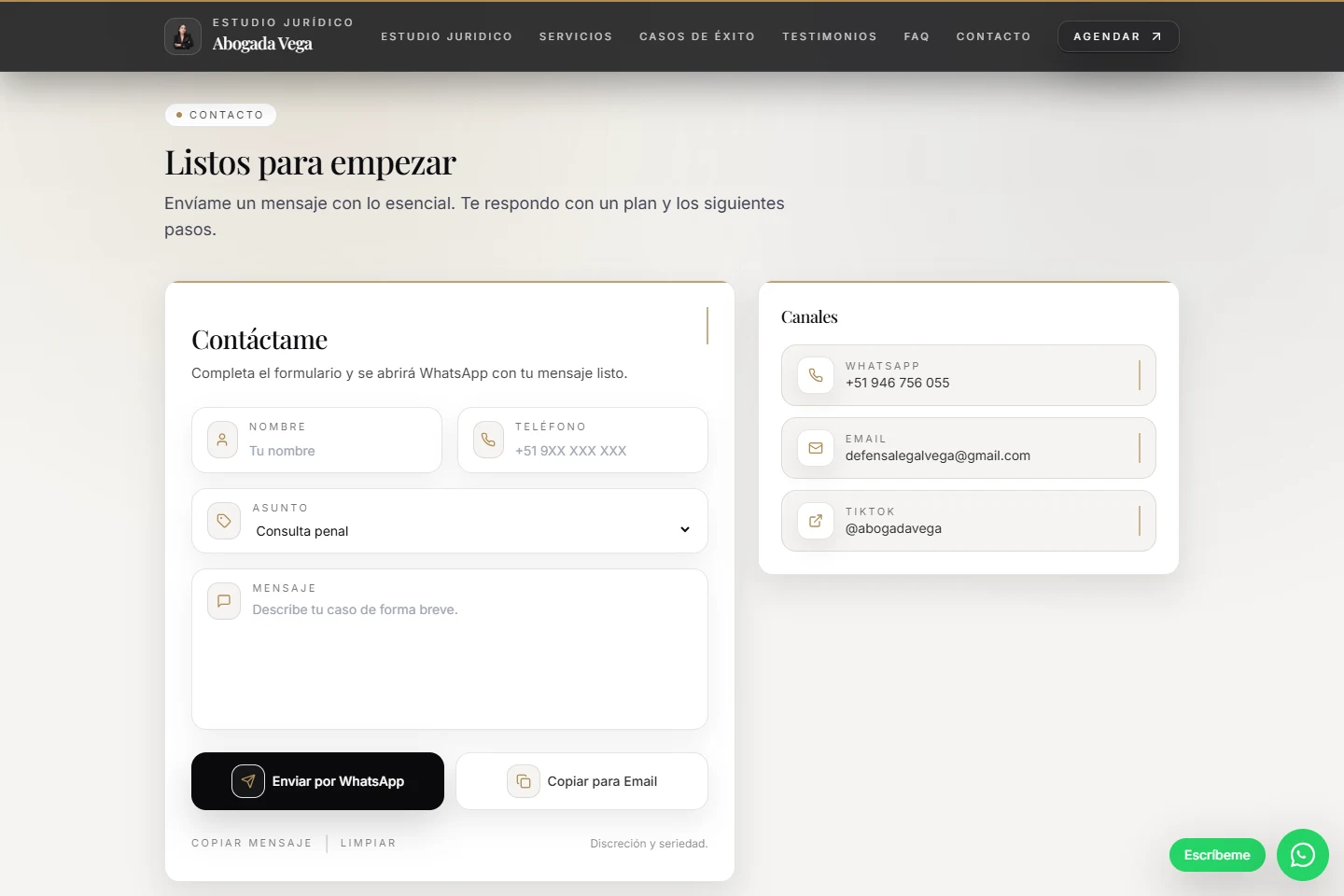Open the Estudio Juridico nav item
Image resolution: width=1344 pixels, height=896 pixels.
tap(447, 36)
